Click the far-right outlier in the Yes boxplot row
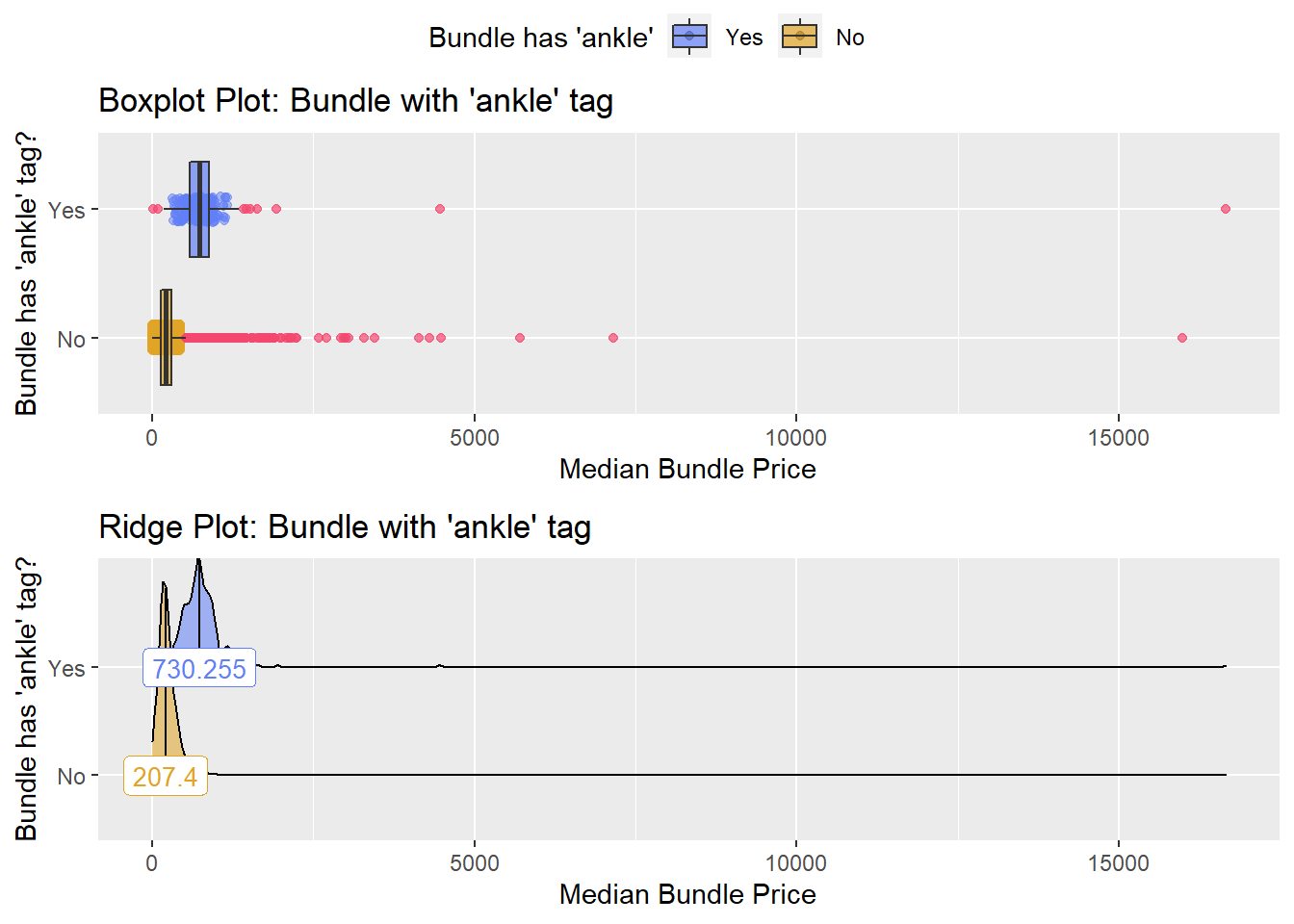This screenshot has height=924, width=1294. [1226, 209]
